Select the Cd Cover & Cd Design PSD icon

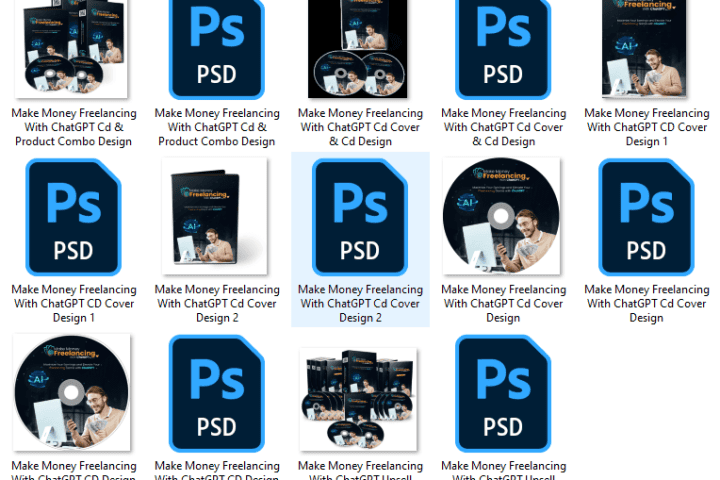[503, 49]
